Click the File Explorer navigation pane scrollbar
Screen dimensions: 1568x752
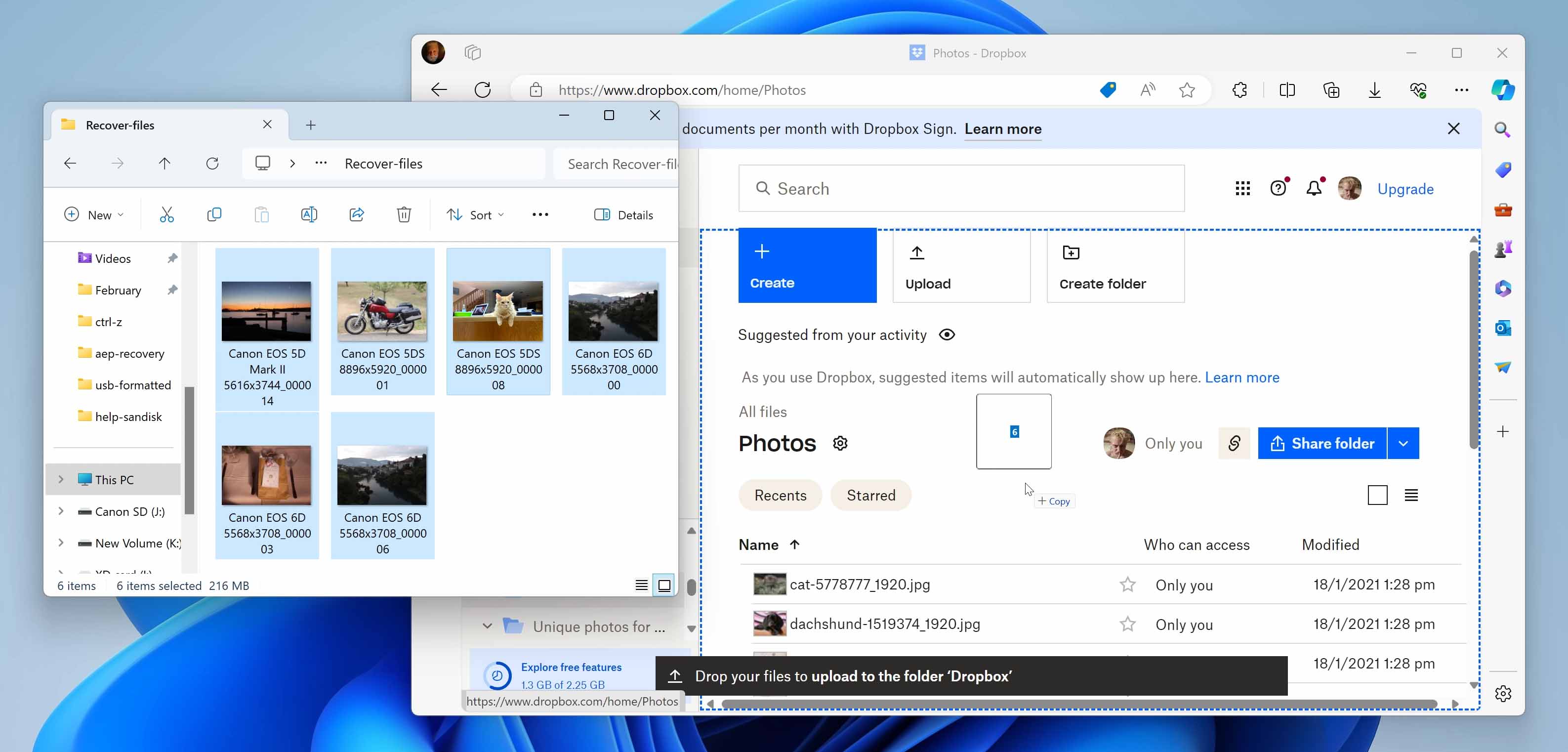click(189, 451)
